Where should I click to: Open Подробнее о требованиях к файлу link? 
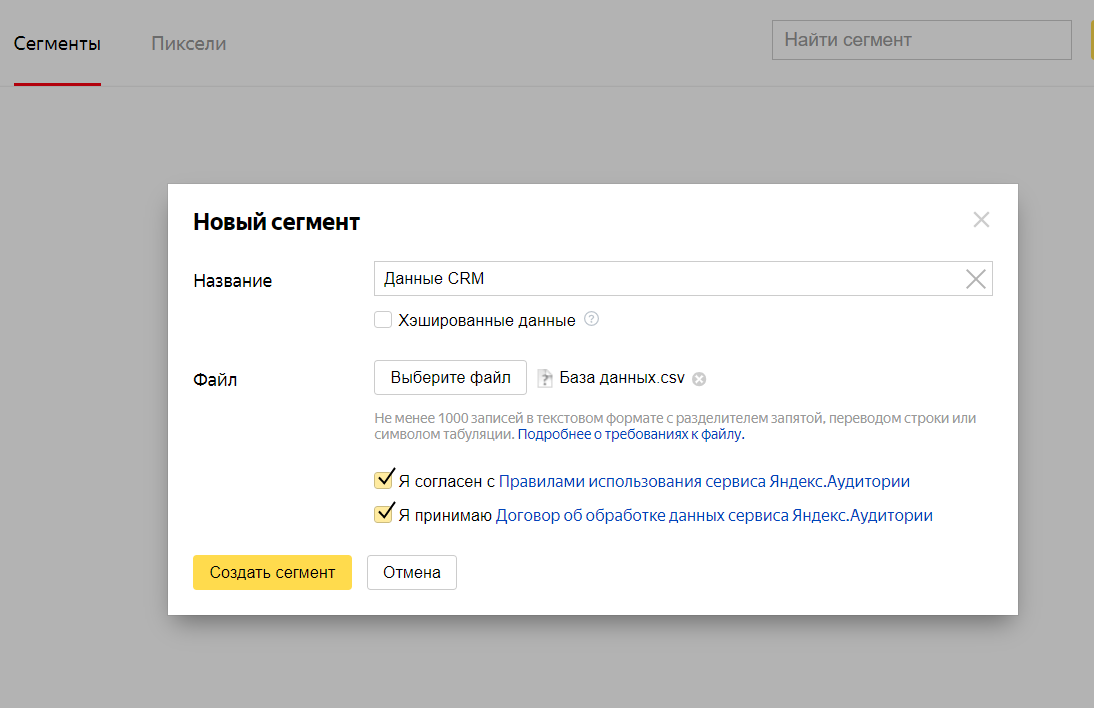click(630, 435)
